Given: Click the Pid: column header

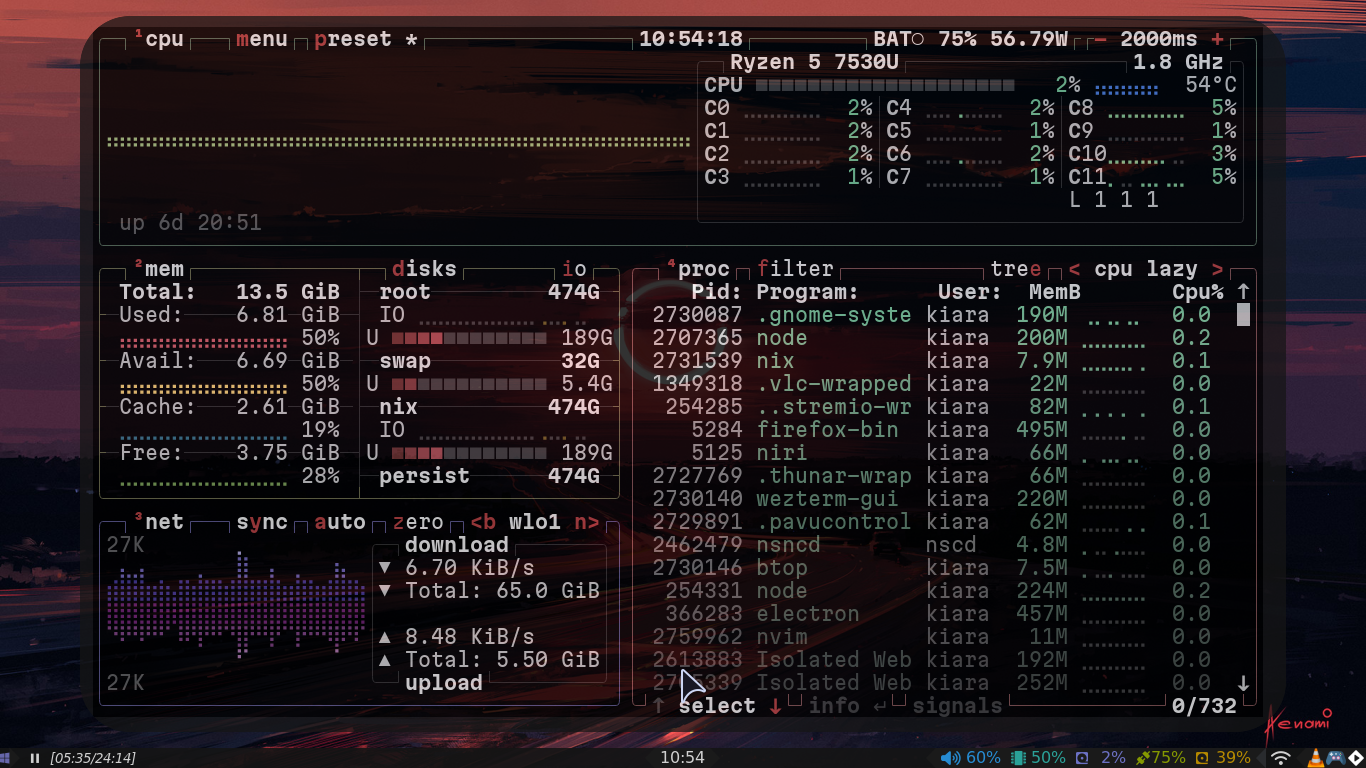Looking at the screenshot, I should (717, 292).
